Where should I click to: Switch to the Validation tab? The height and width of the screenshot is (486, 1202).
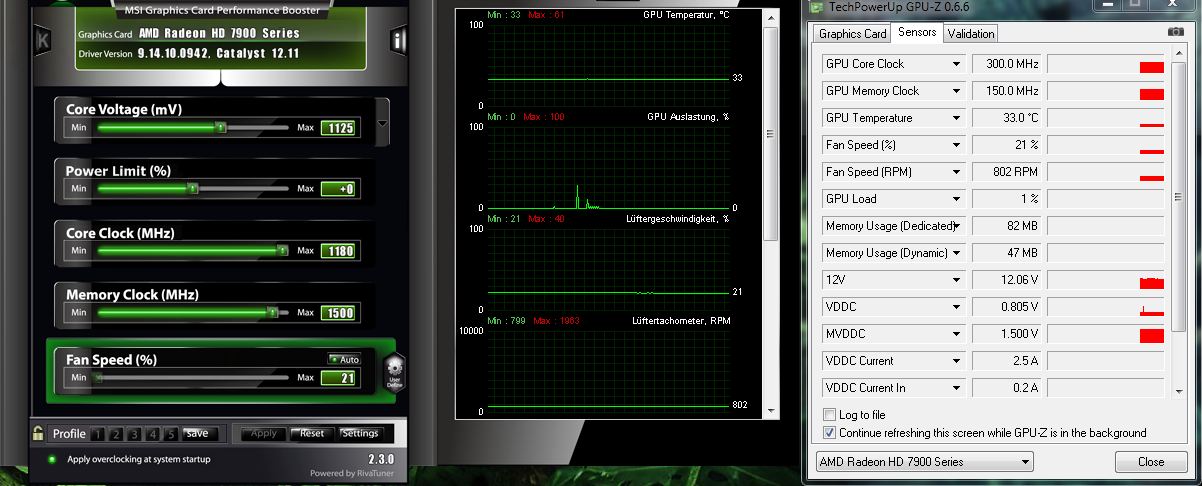tap(971, 34)
